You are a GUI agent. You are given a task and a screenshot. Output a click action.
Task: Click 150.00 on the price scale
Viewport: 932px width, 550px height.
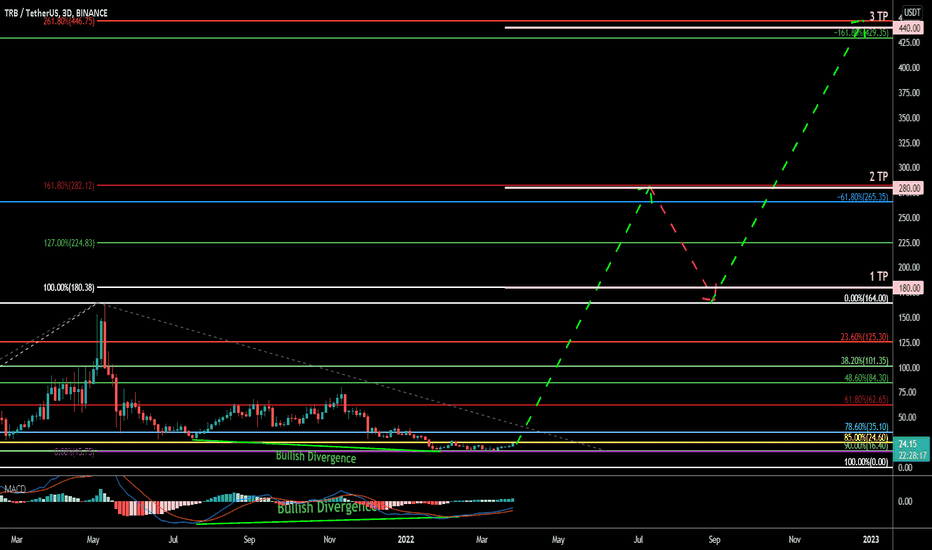[909, 318]
